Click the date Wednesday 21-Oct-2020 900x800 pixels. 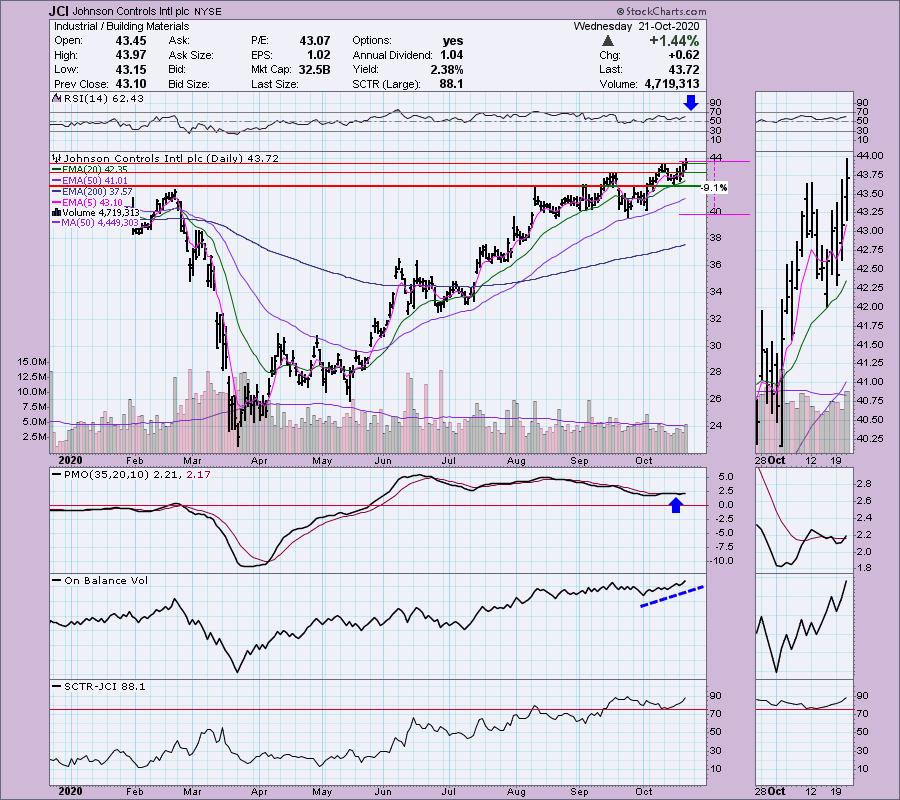637,26
